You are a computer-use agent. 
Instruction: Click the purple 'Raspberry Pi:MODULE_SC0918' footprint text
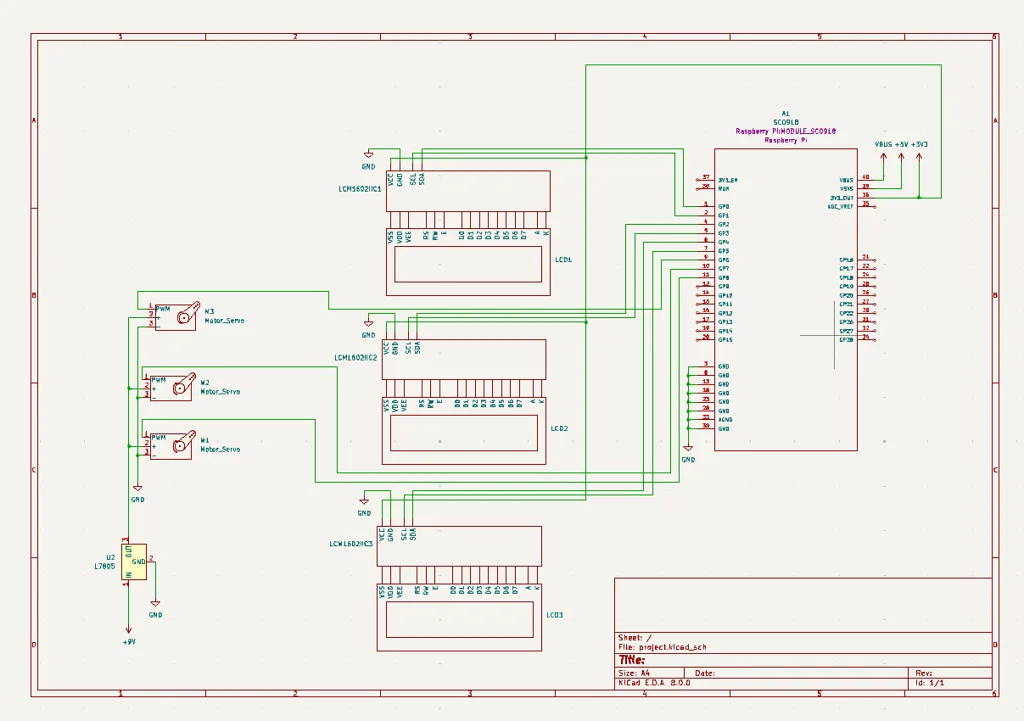[786, 131]
